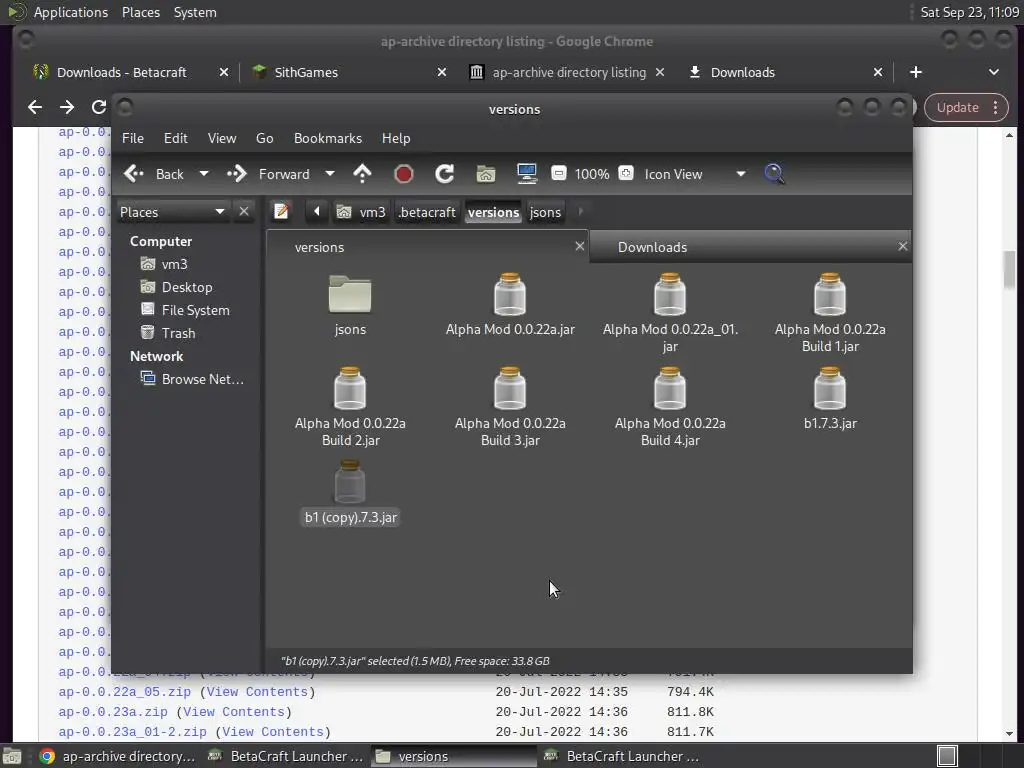Open the View menu
The height and width of the screenshot is (768, 1024).
[x=222, y=138]
